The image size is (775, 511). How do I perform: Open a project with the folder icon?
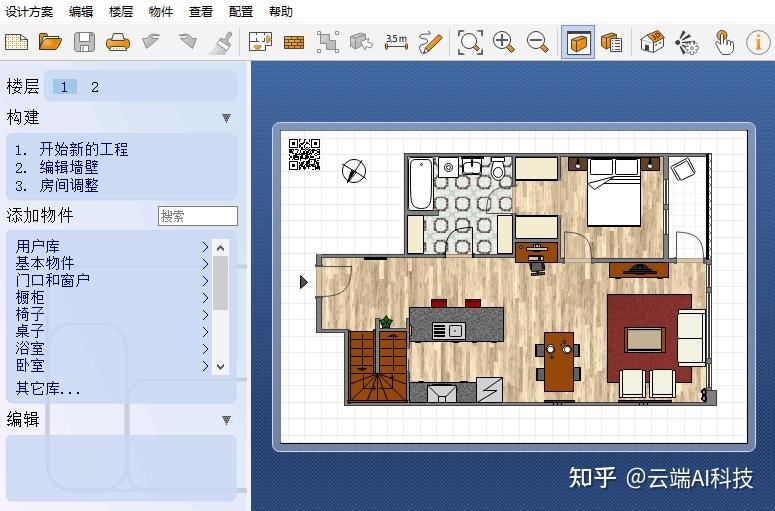tap(50, 42)
